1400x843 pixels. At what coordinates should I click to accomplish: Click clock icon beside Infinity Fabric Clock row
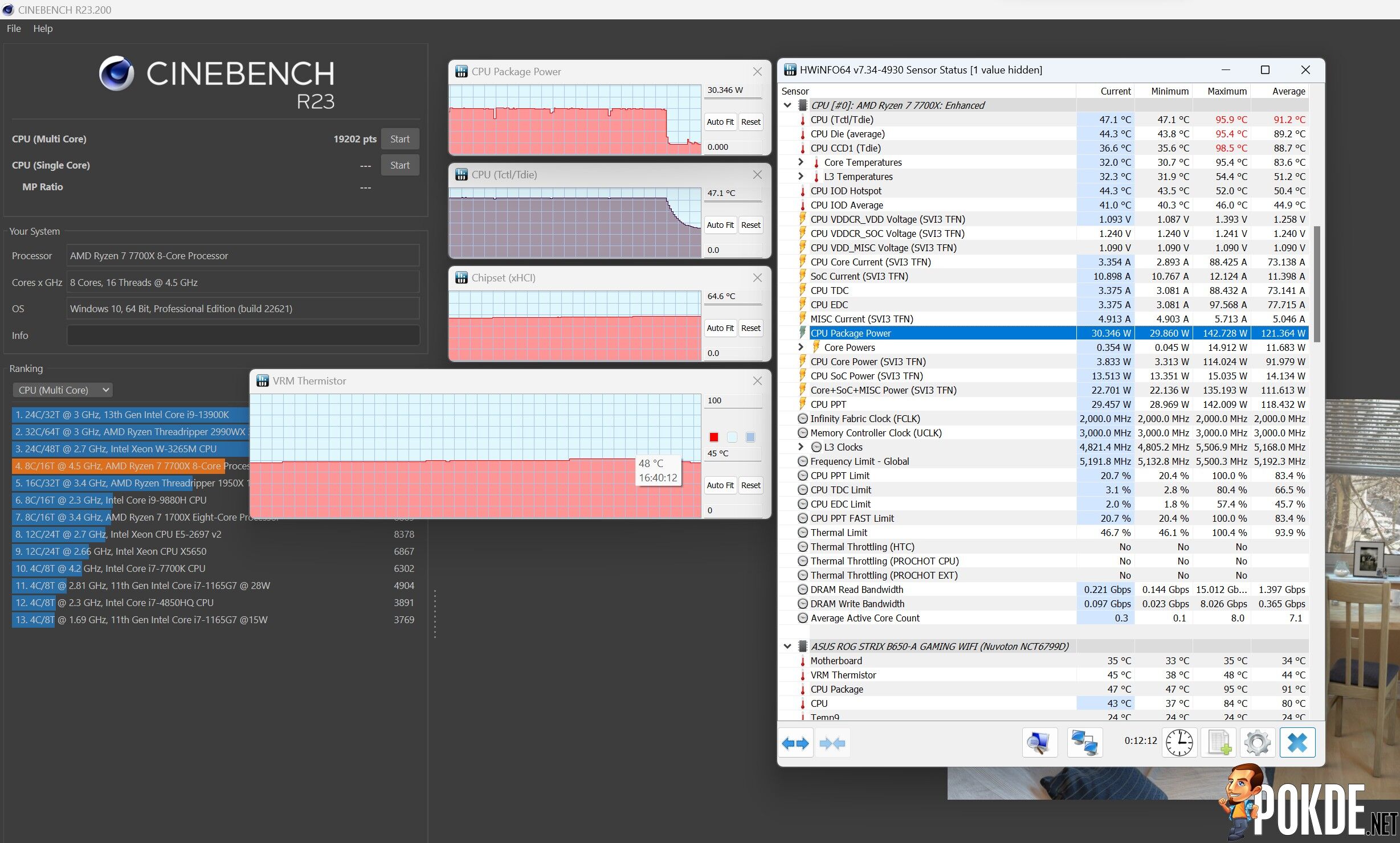pos(803,419)
